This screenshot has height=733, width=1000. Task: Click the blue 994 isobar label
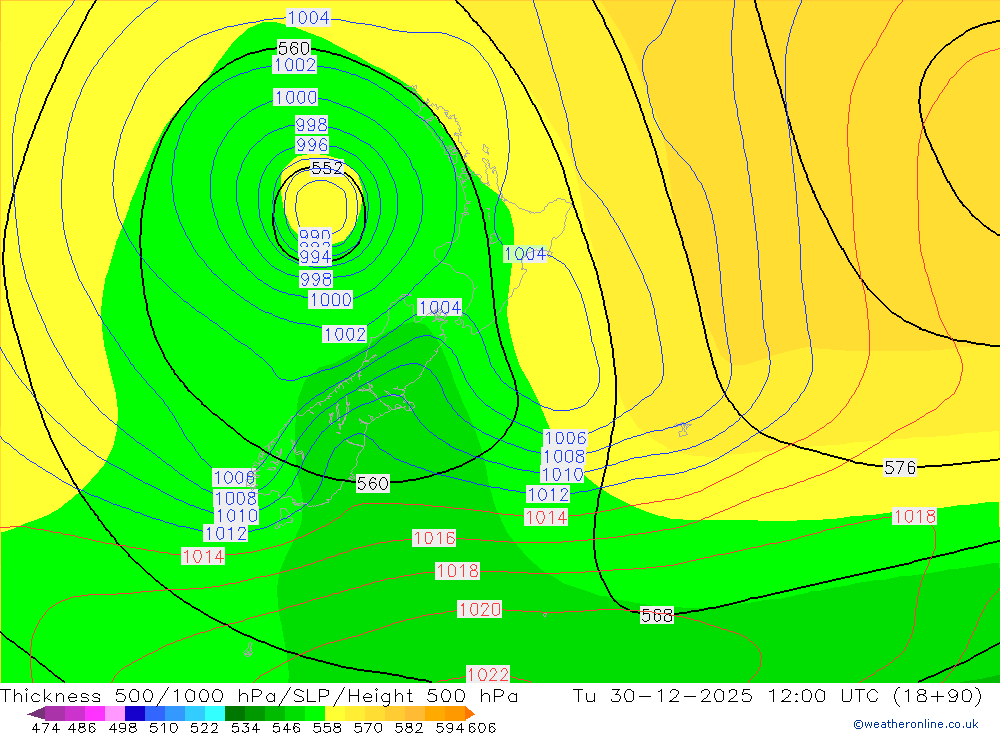pos(316,257)
